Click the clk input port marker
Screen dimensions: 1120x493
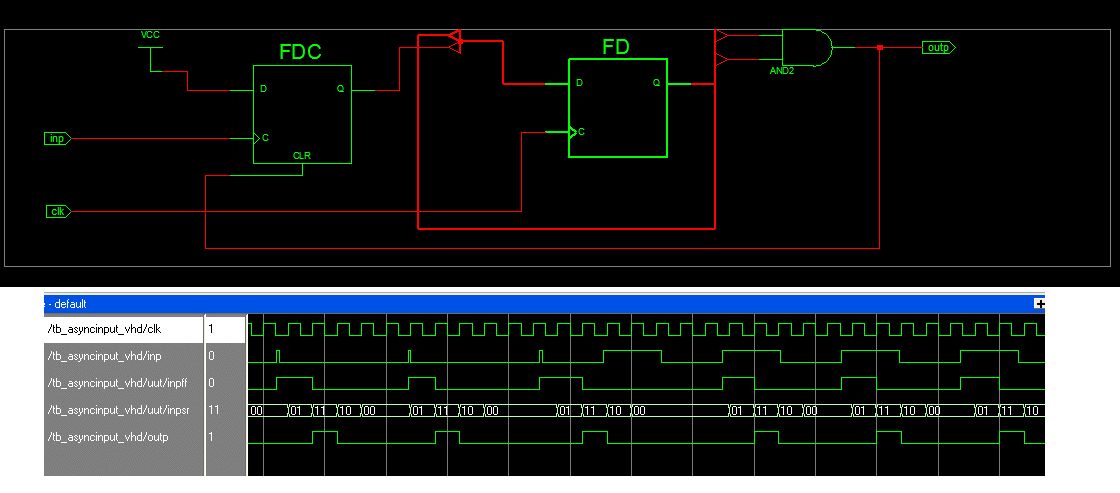click(57, 211)
